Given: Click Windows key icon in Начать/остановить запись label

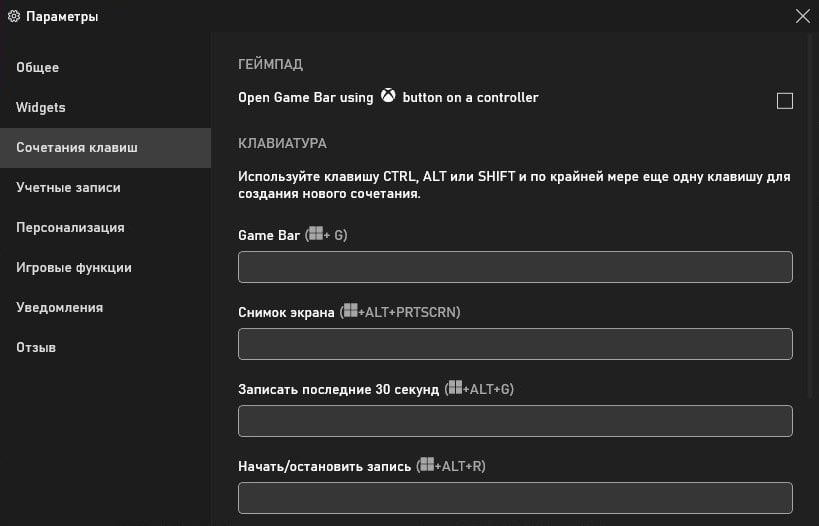Looking at the screenshot, I should coord(428,466).
